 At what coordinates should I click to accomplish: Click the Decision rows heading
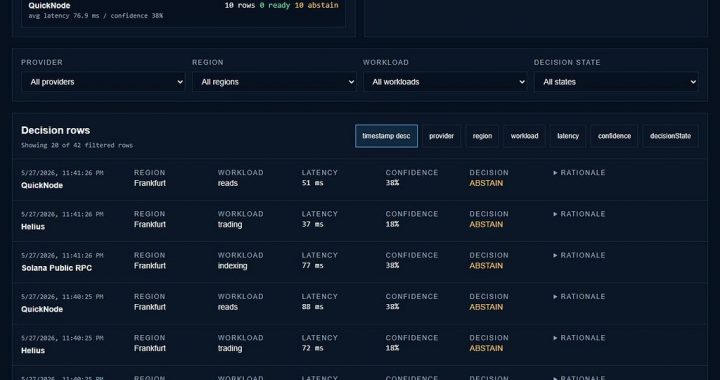point(56,130)
